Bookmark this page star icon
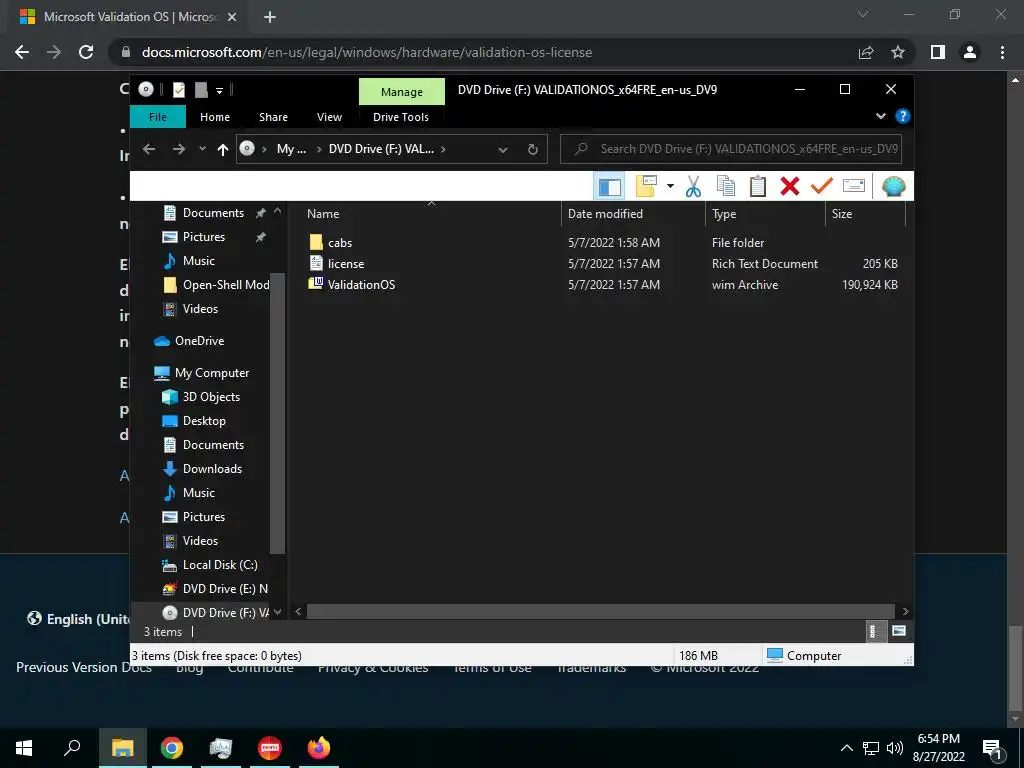Screen dimensions: 1024x768 coord(898,52)
